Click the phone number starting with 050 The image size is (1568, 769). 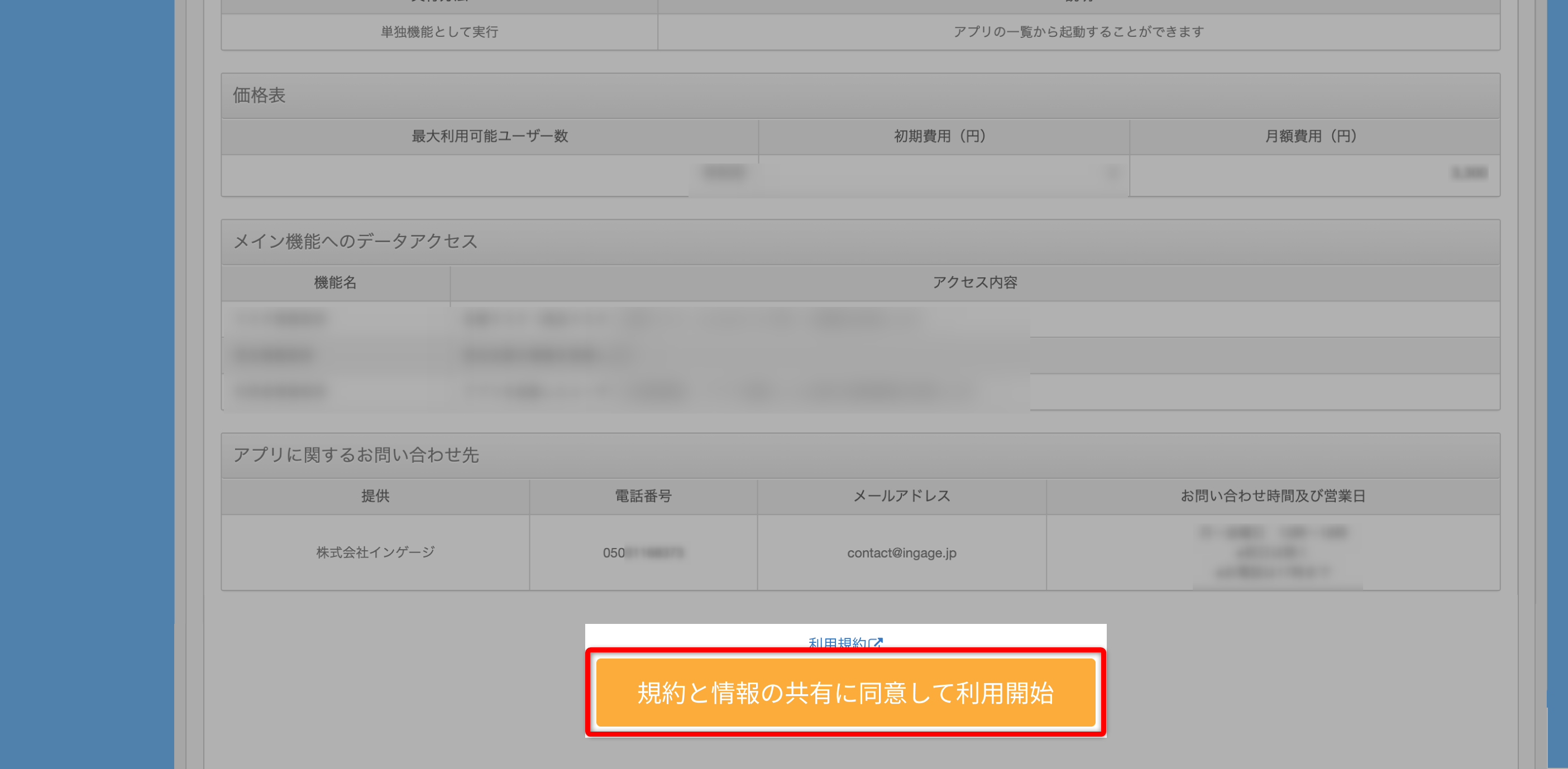pos(643,552)
